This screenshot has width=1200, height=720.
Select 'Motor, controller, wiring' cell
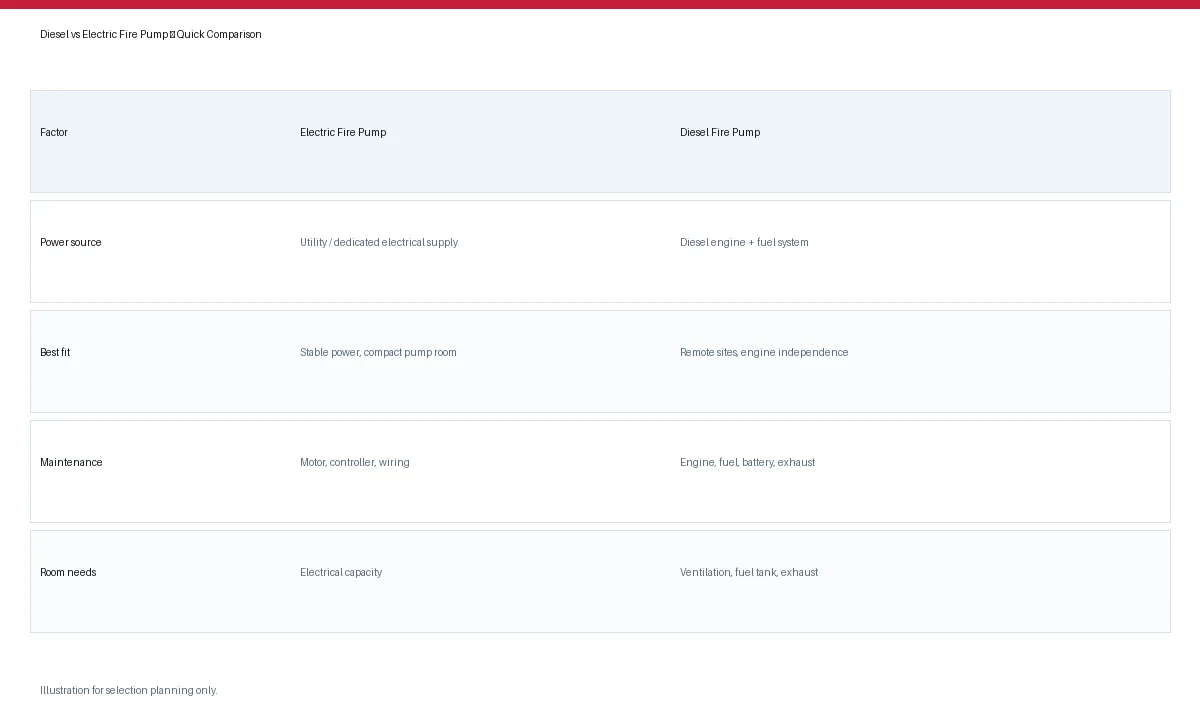[355, 462]
